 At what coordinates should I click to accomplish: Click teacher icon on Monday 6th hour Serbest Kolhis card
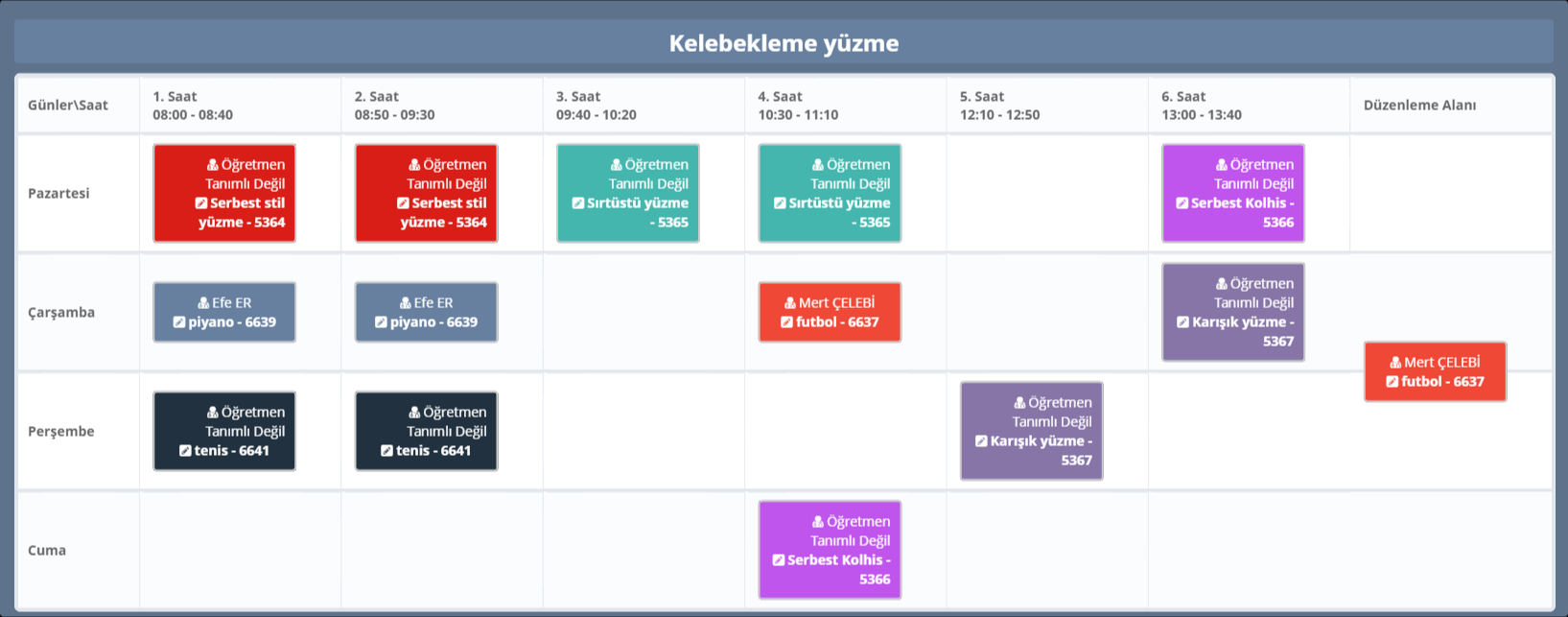[x=1222, y=165]
